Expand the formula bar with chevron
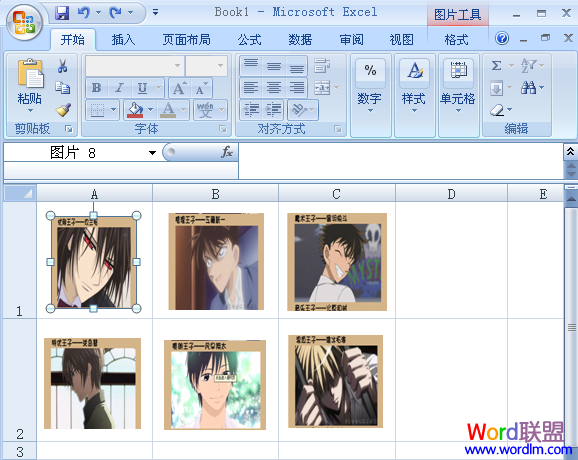578x460 pixels. tap(570, 151)
